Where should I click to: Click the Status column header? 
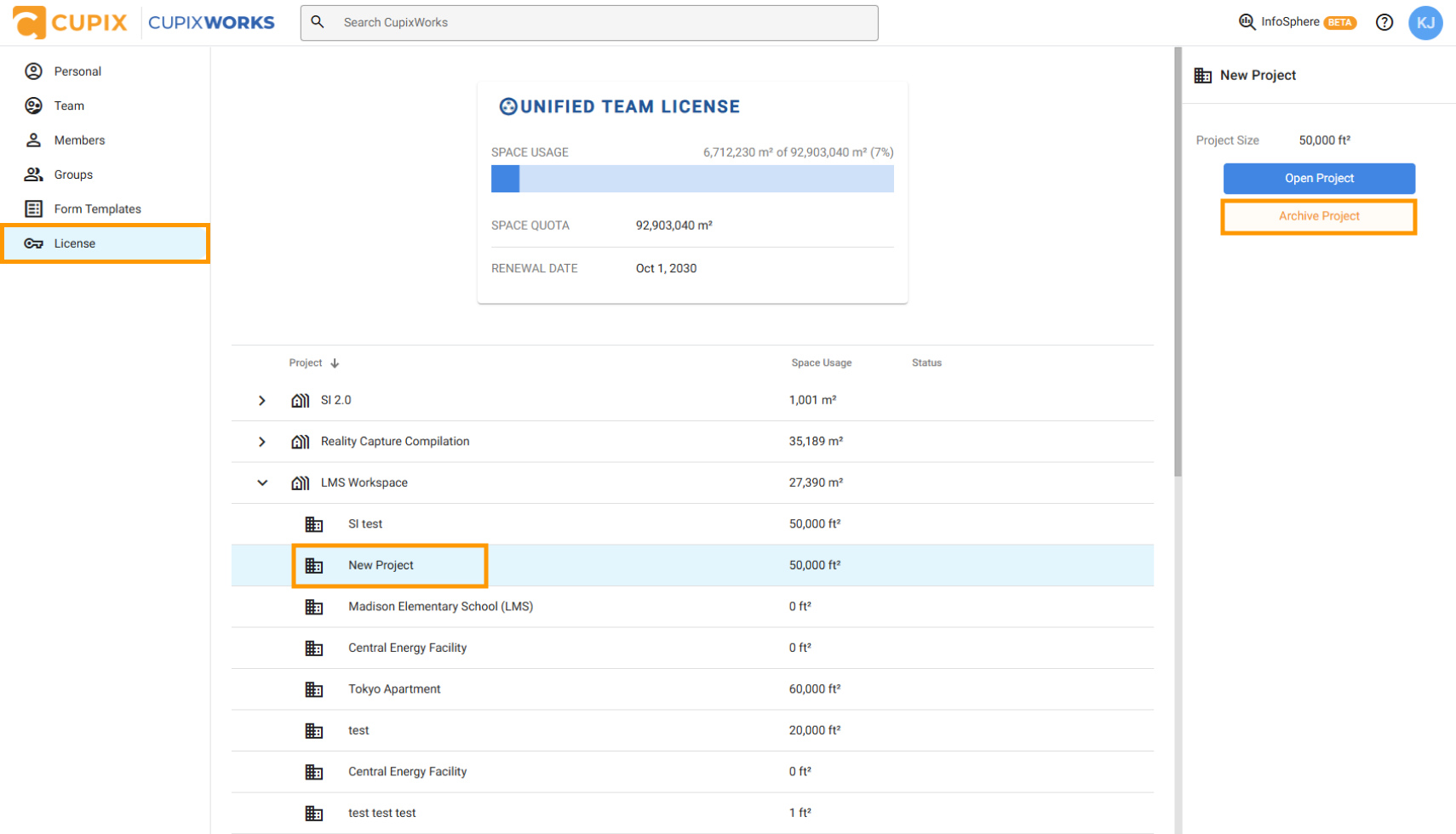pyautogui.click(x=926, y=363)
